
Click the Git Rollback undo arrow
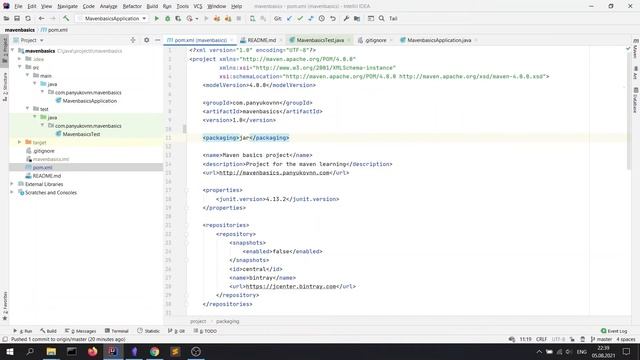pos(333,18)
